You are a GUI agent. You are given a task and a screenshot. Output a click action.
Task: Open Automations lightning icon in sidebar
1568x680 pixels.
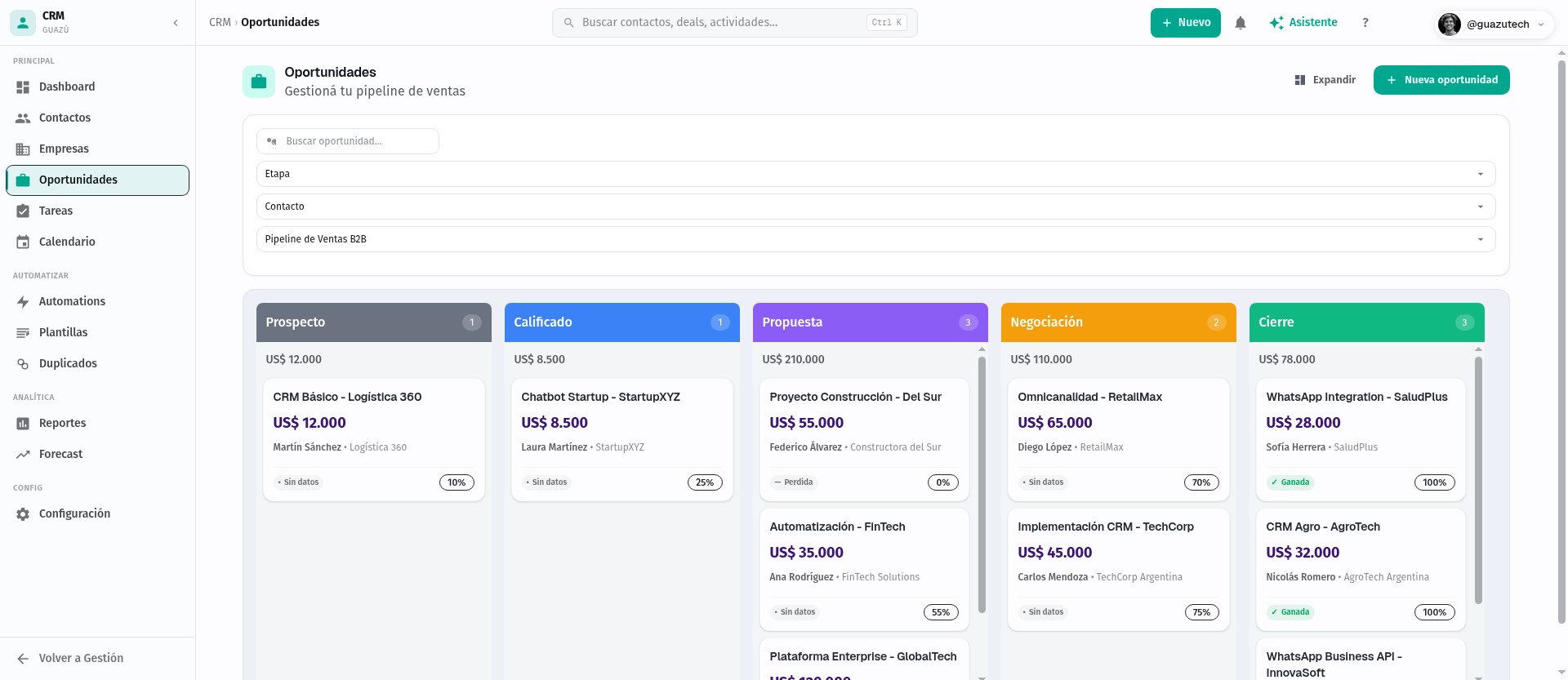coord(23,302)
